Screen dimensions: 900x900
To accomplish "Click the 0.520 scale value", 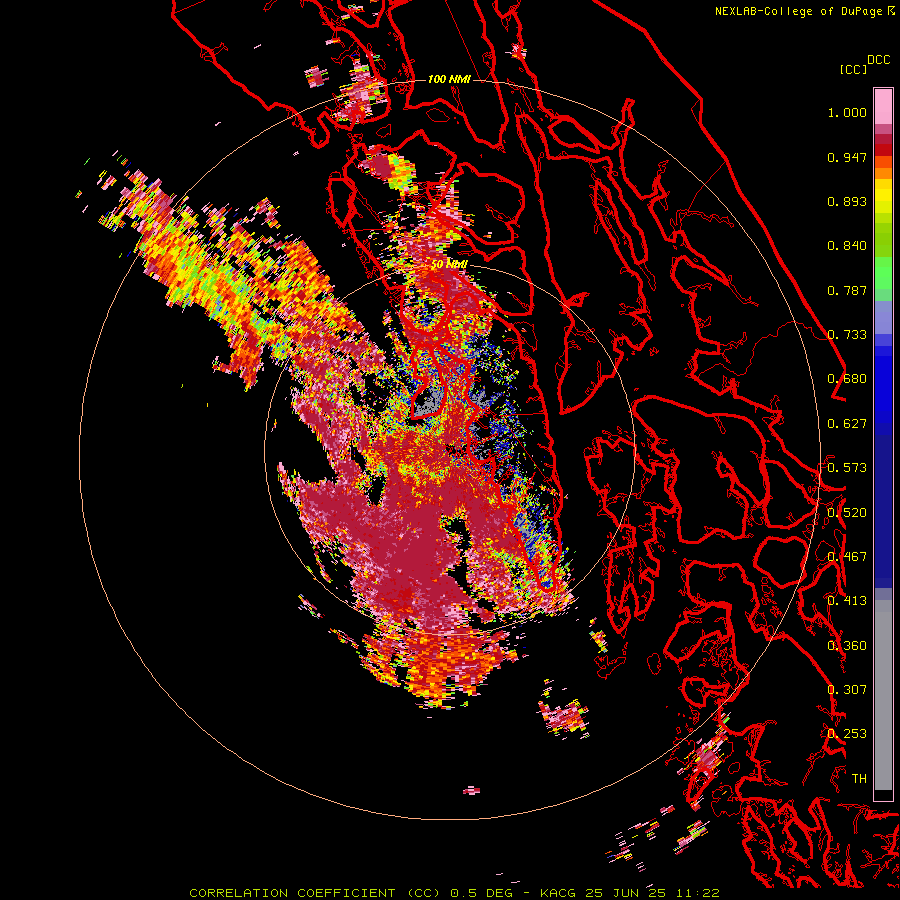I will 847,513.
